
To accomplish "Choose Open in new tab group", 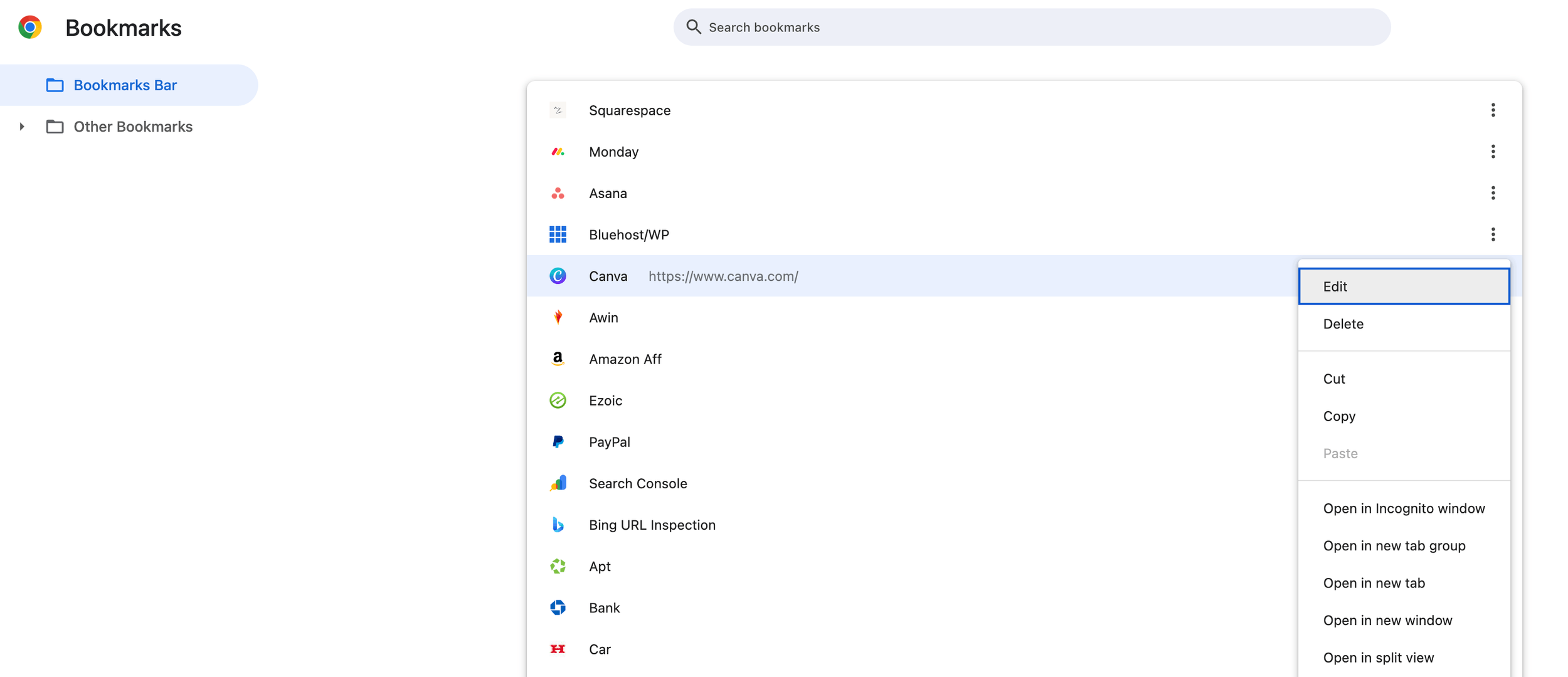I will click(x=1404, y=546).
